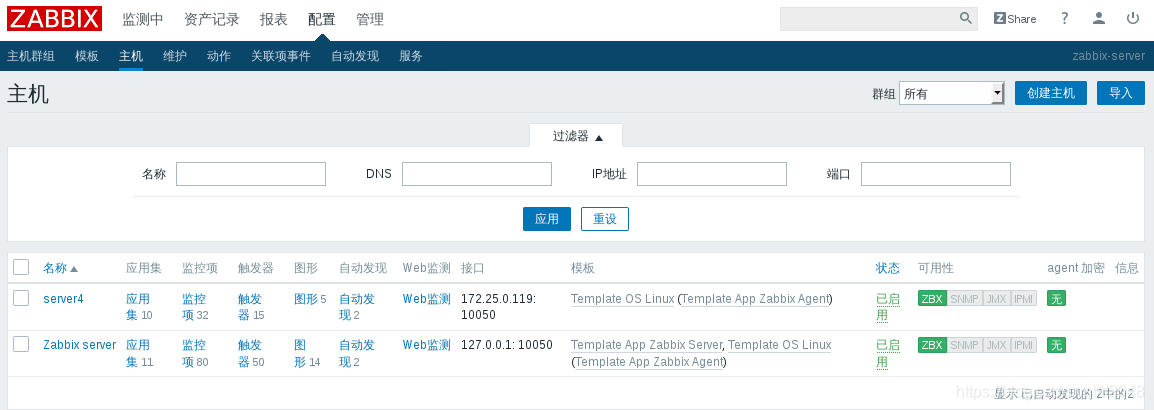This screenshot has height=410, width=1154.
Task: Open the user profile icon
Action: click(1099, 18)
